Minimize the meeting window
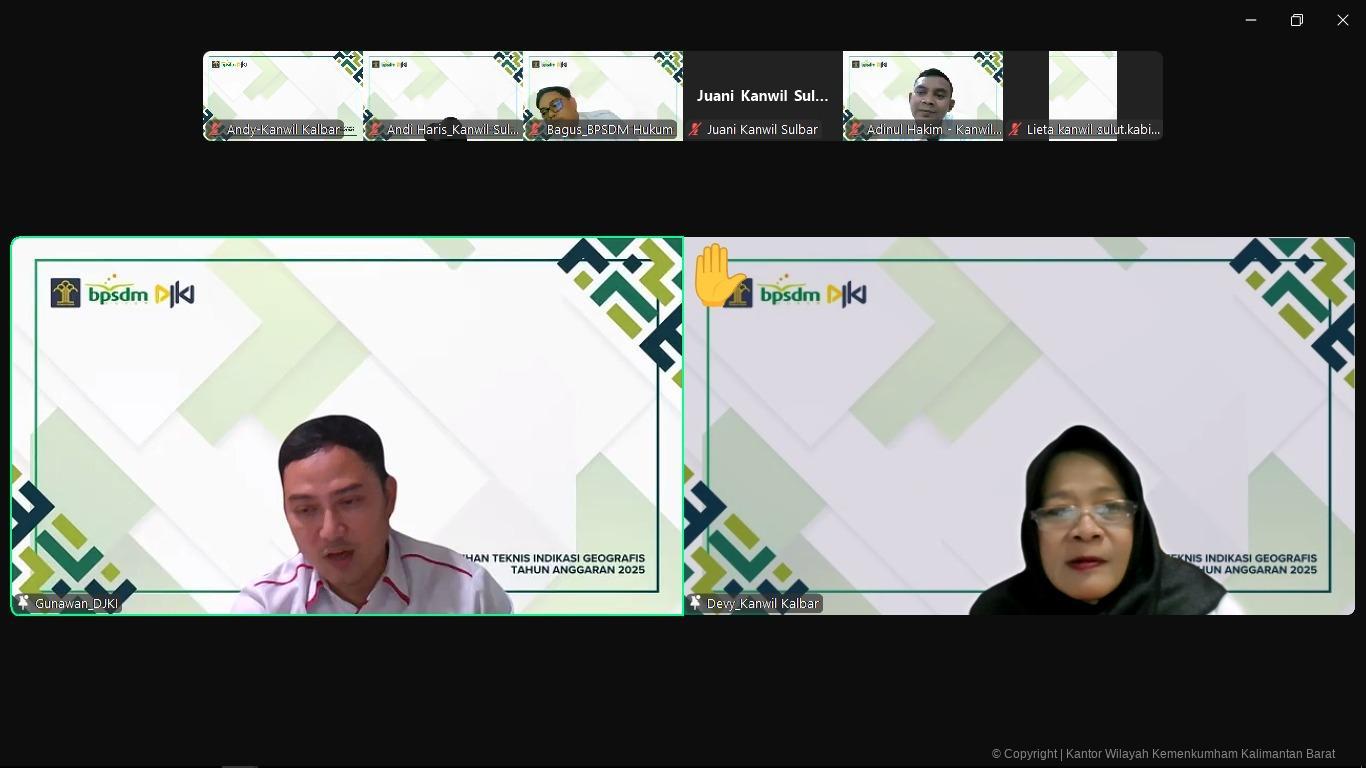The width and height of the screenshot is (1366, 768). click(1251, 20)
